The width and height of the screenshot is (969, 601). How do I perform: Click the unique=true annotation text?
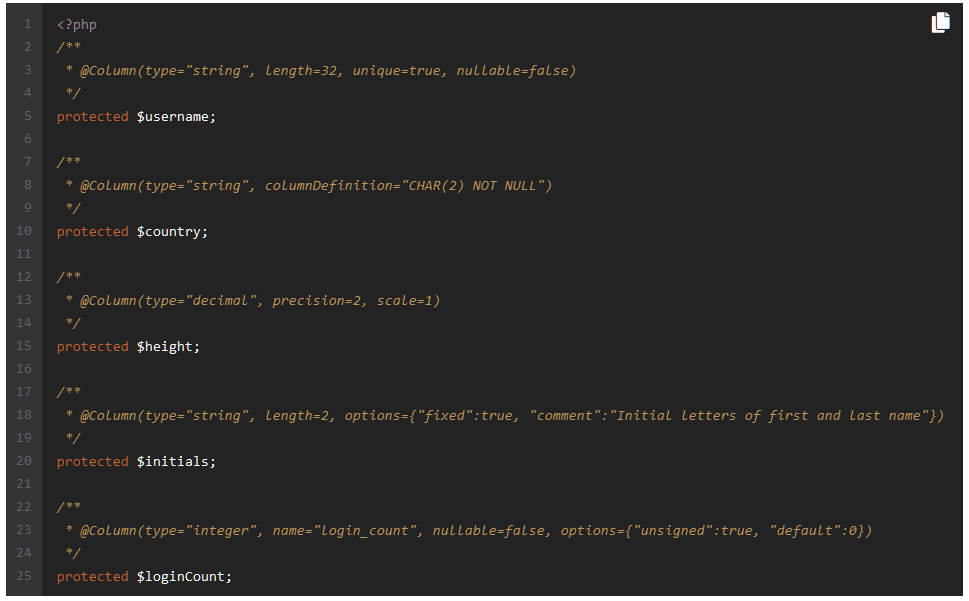pos(397,71)
